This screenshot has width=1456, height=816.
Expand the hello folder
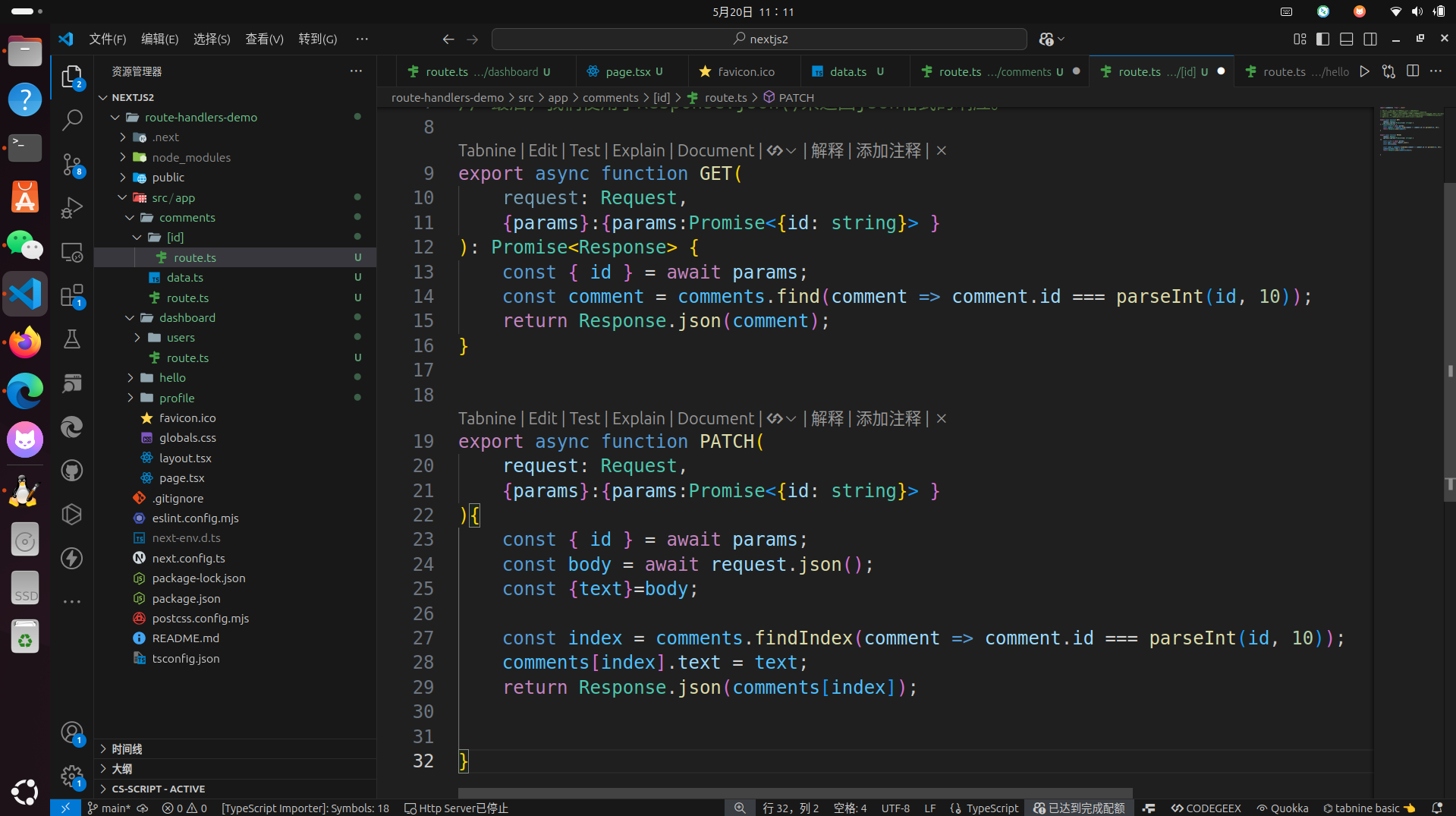click(172, 377)
